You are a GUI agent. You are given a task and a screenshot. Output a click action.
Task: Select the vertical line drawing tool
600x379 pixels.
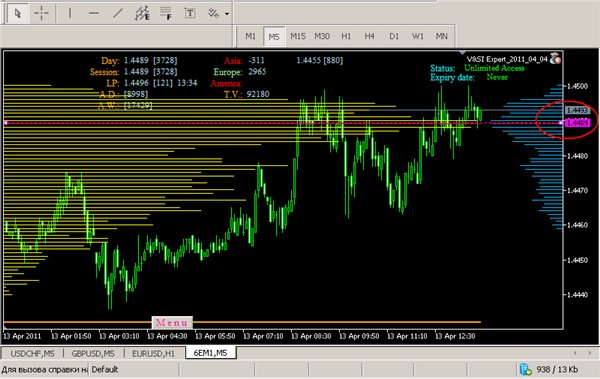[70, 13]
